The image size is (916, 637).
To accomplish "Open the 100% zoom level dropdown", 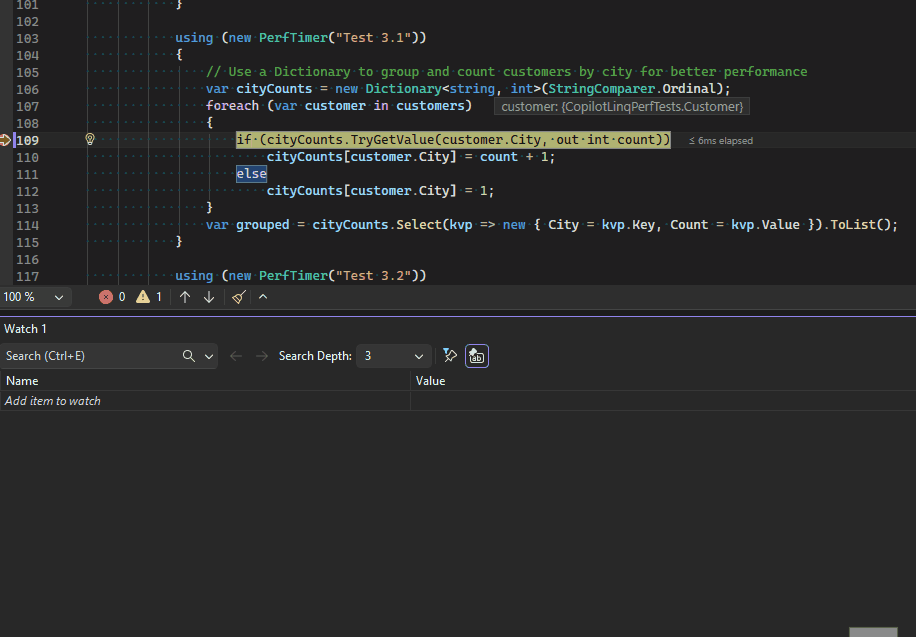I will point(35,296).
